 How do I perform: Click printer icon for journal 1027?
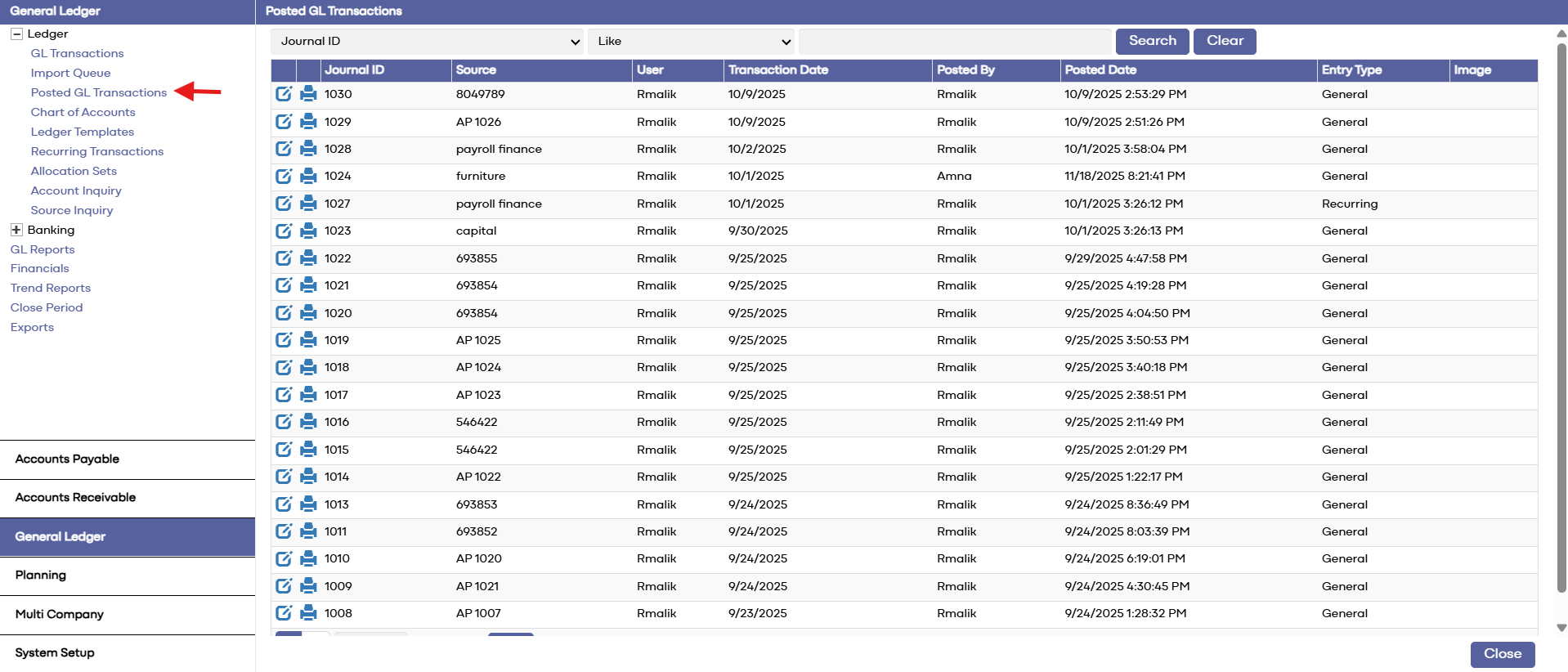pyautogui.click(x=308, y=204)
